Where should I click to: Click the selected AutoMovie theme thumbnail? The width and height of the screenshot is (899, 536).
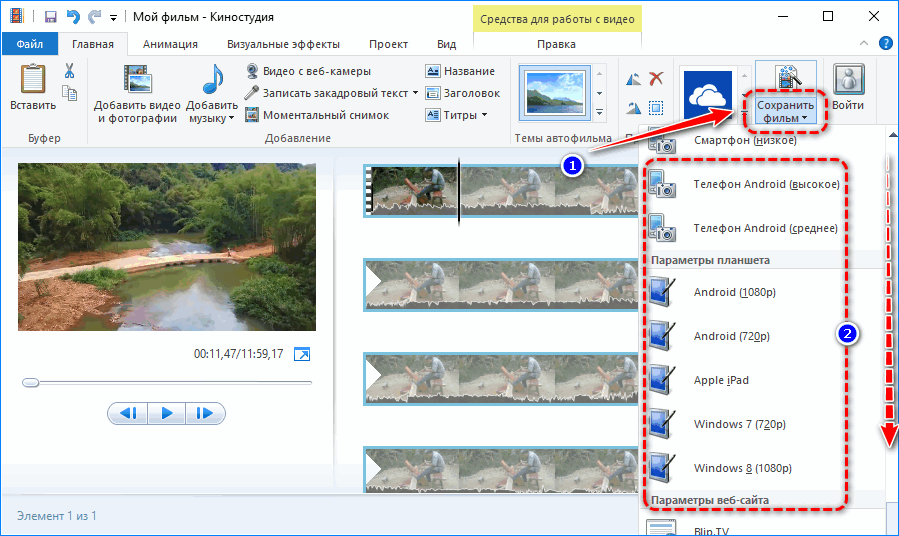pos(554,93)
